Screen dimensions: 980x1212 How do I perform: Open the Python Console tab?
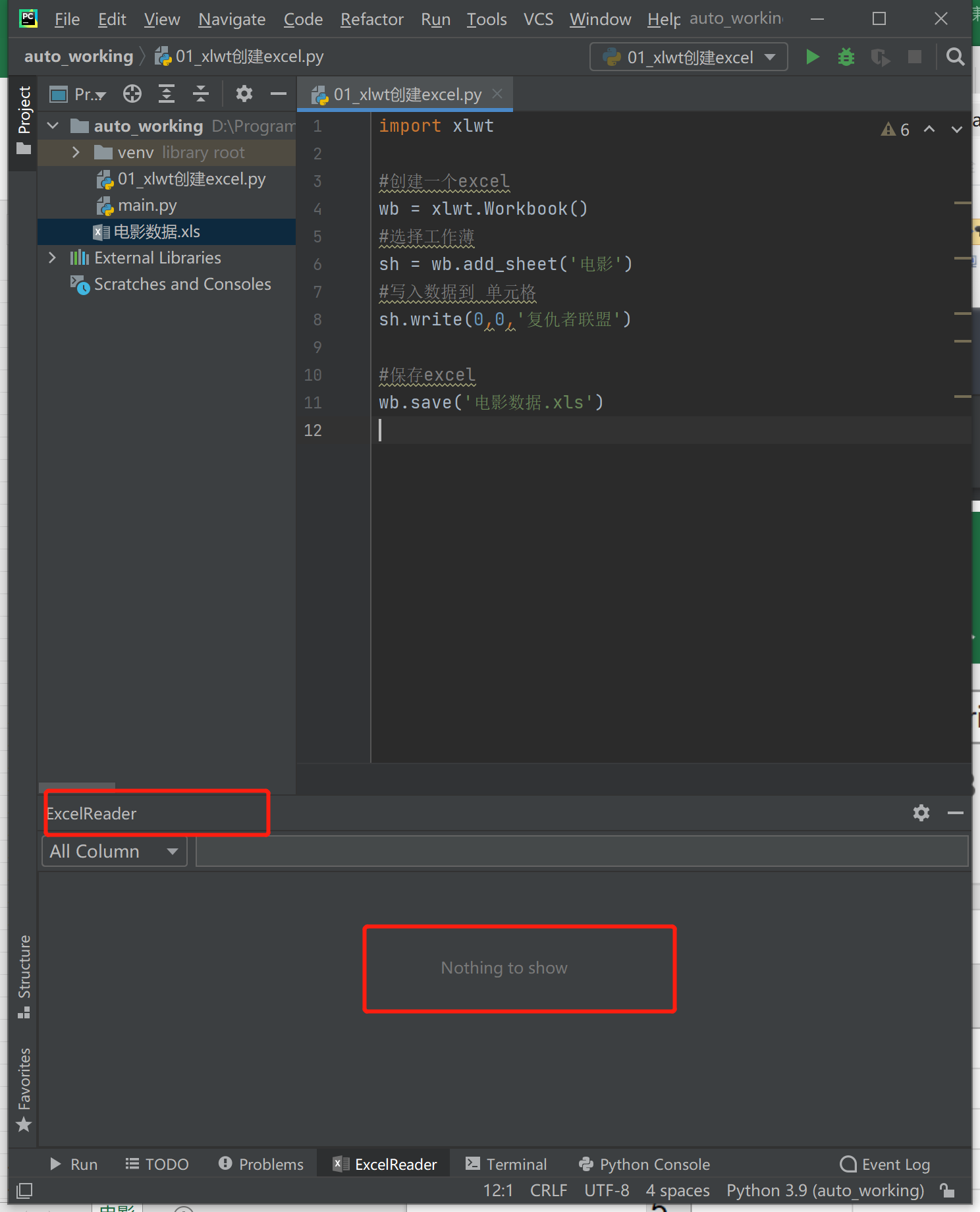(x=644, y=1164)
